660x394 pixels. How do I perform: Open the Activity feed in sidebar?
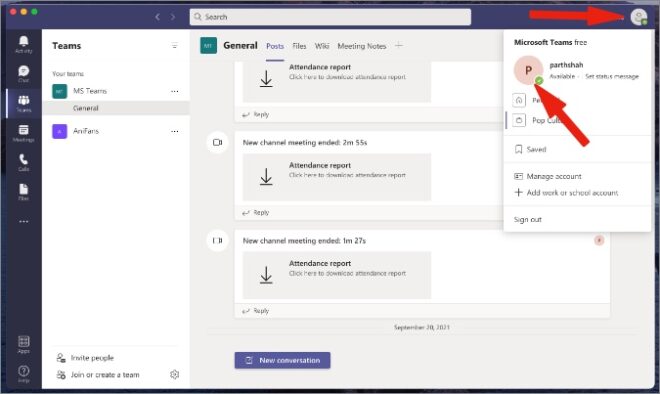(24, 44)
